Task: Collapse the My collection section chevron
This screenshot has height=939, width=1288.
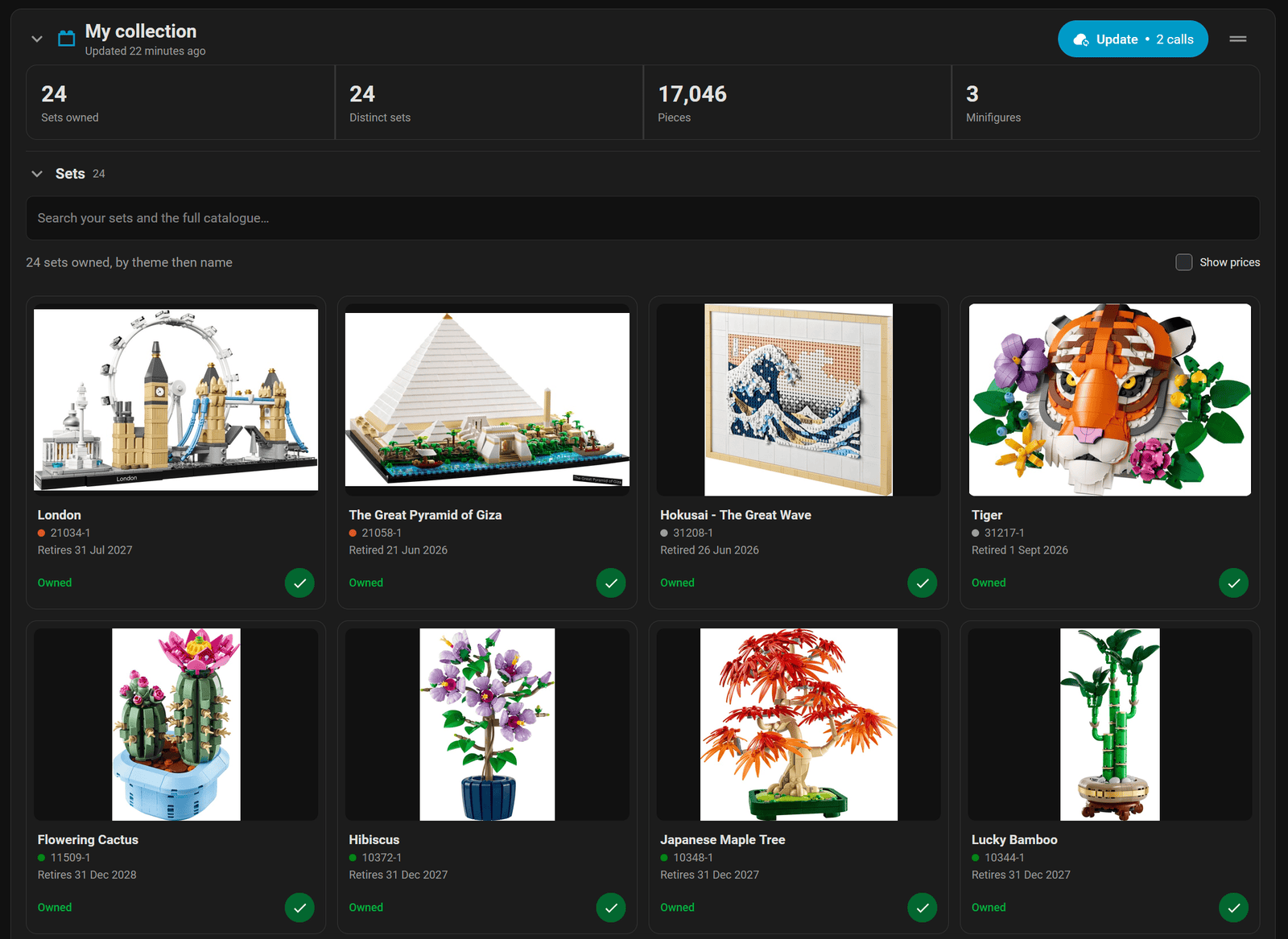Action: 37,39
